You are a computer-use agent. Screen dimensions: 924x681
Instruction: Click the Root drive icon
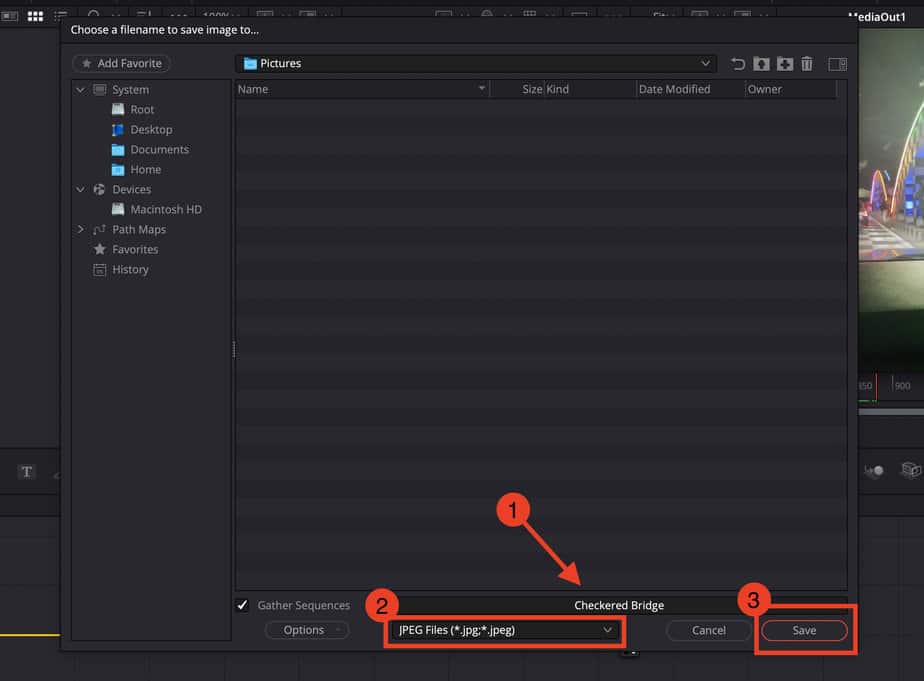pos(118,110)
